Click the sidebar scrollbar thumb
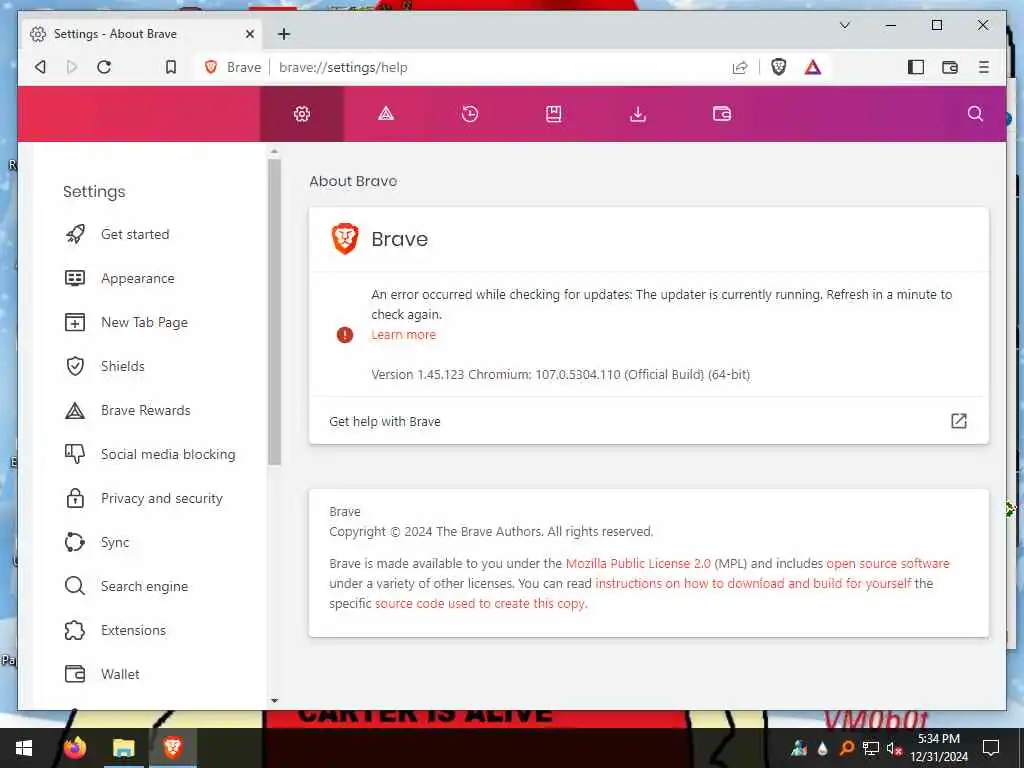1024x768 pixels. click(x=274, y=312)
